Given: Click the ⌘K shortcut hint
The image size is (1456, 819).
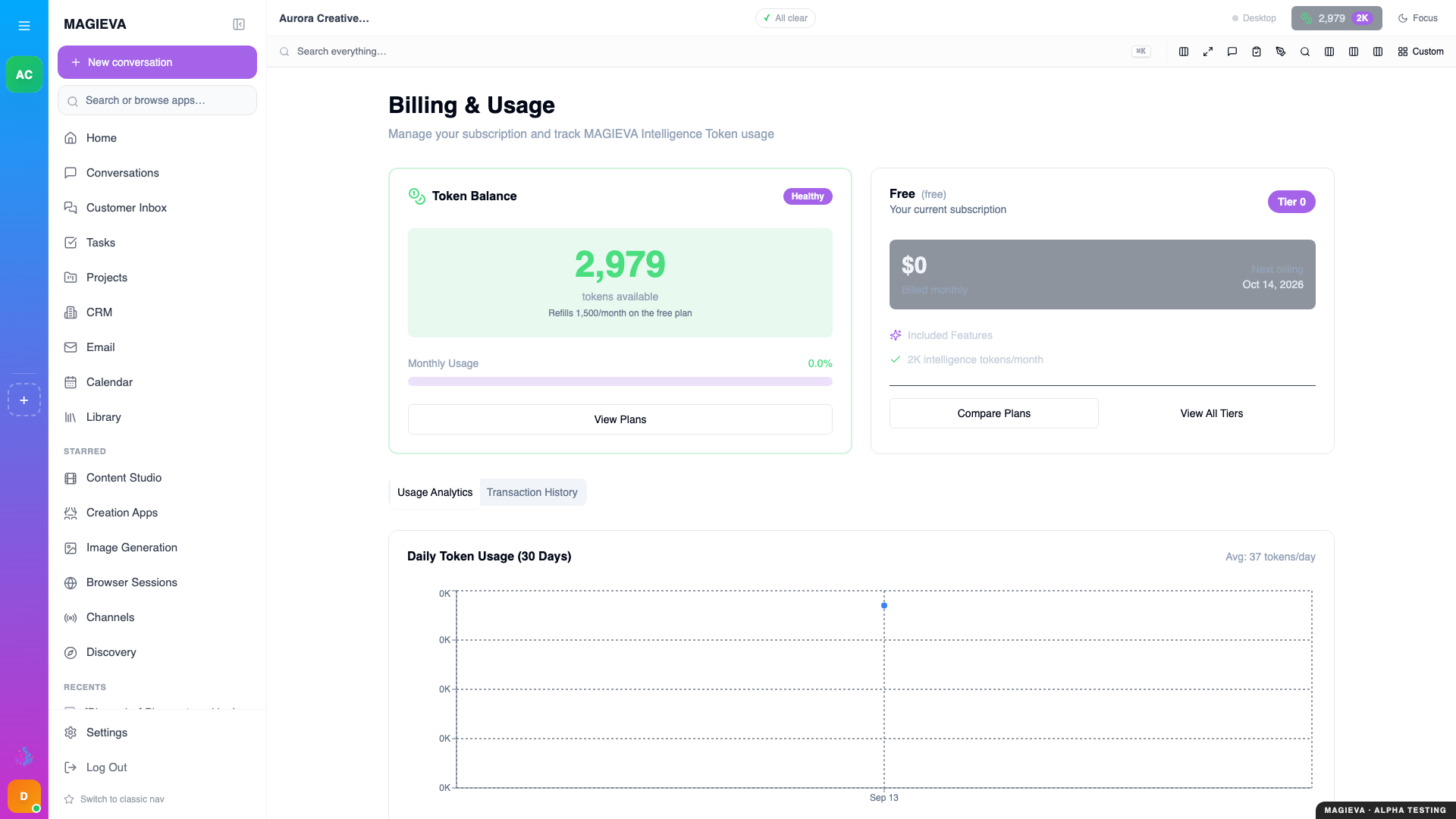Looking at the screenshot, I should [x=1141, y=52].
